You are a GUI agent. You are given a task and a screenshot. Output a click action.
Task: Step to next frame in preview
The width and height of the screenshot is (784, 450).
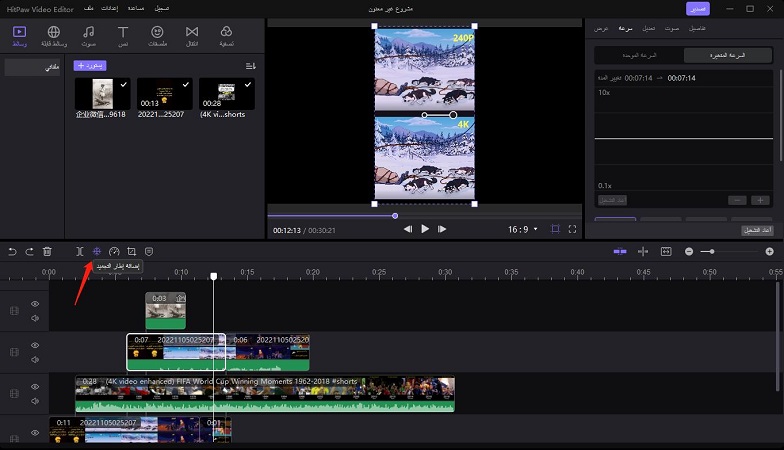click(442, 229)
